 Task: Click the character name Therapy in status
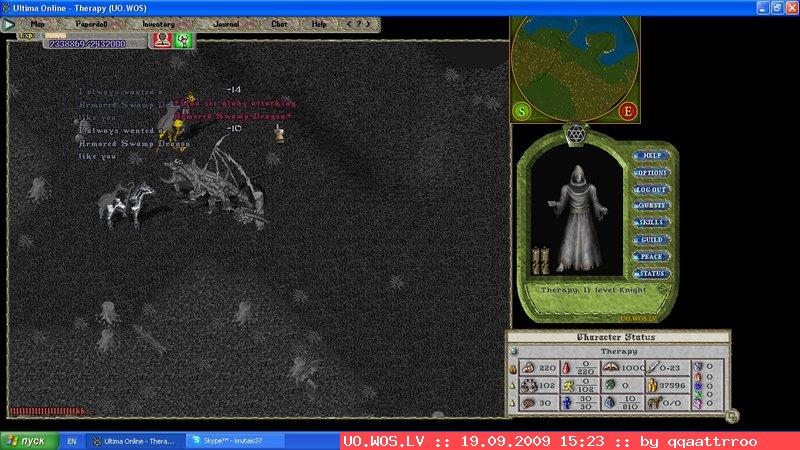click(619, 352)
